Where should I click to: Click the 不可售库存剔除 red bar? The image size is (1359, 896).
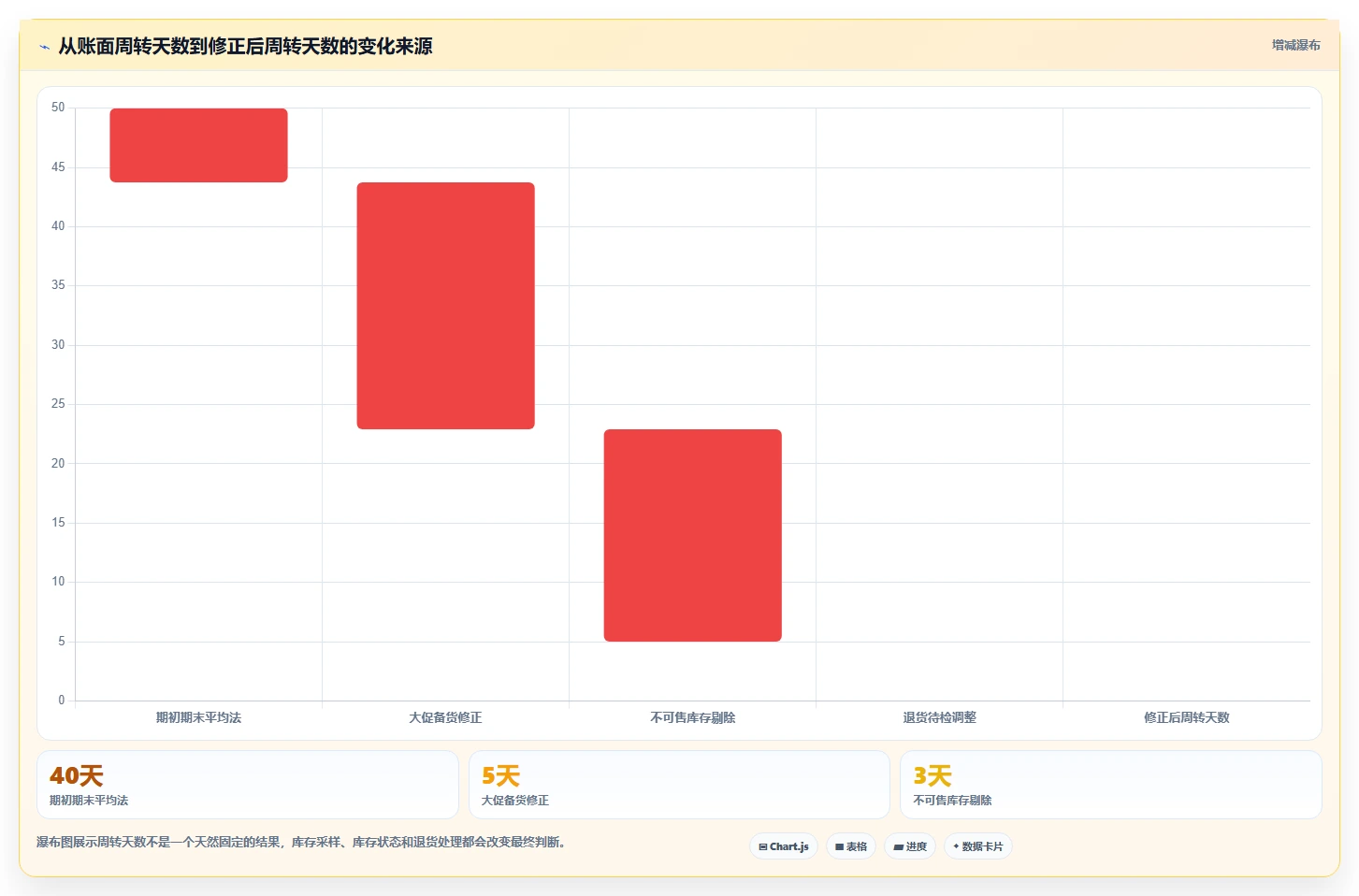[x=692, y=535]
